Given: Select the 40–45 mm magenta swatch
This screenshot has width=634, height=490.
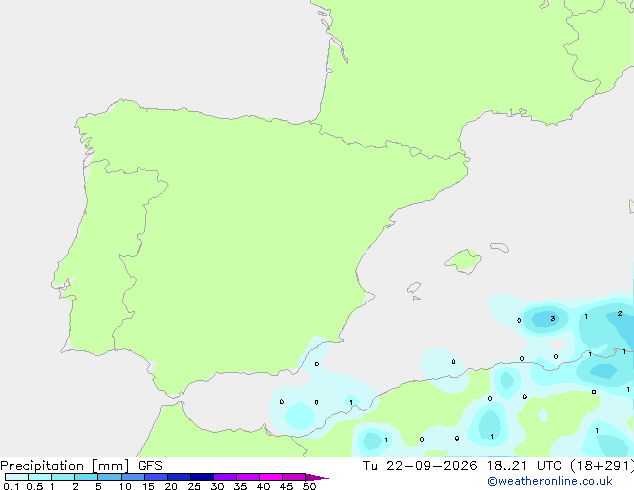Looking at the screenshot, I should tap(271, 477).
